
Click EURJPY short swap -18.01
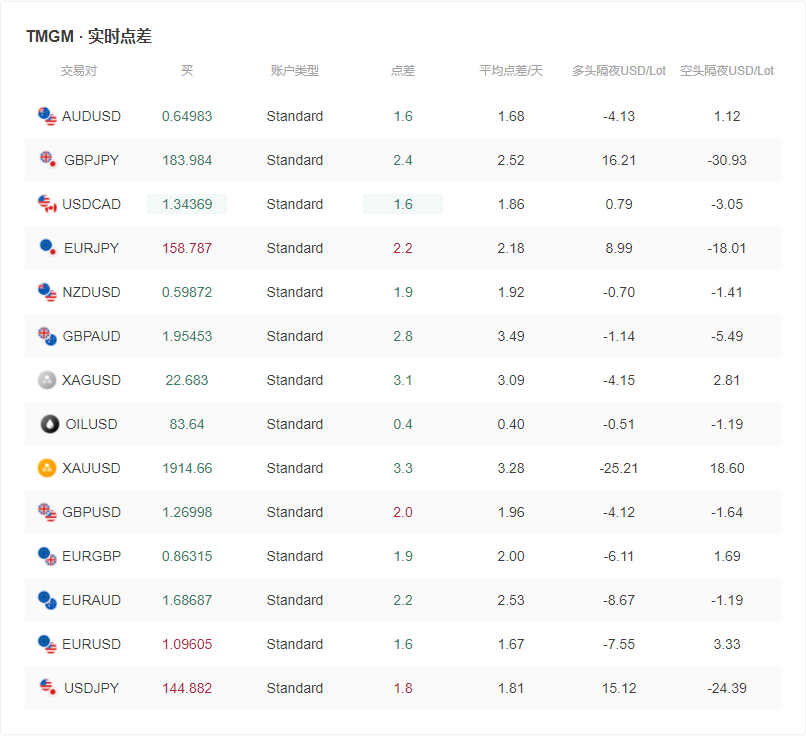(727, 248)
